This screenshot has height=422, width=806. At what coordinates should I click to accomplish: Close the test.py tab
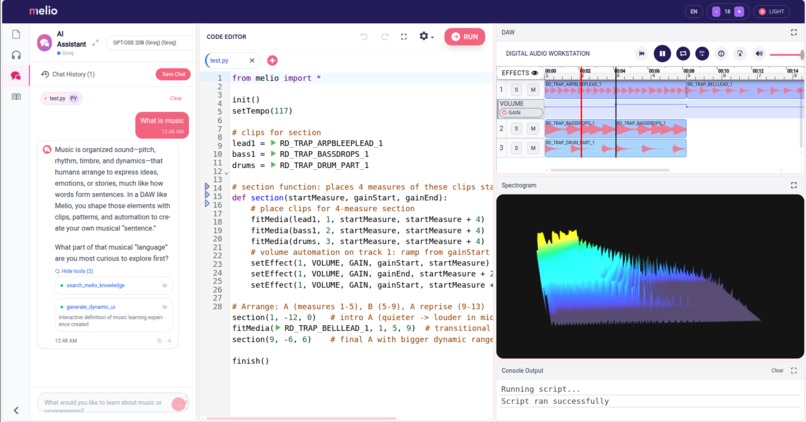(252, 61)
